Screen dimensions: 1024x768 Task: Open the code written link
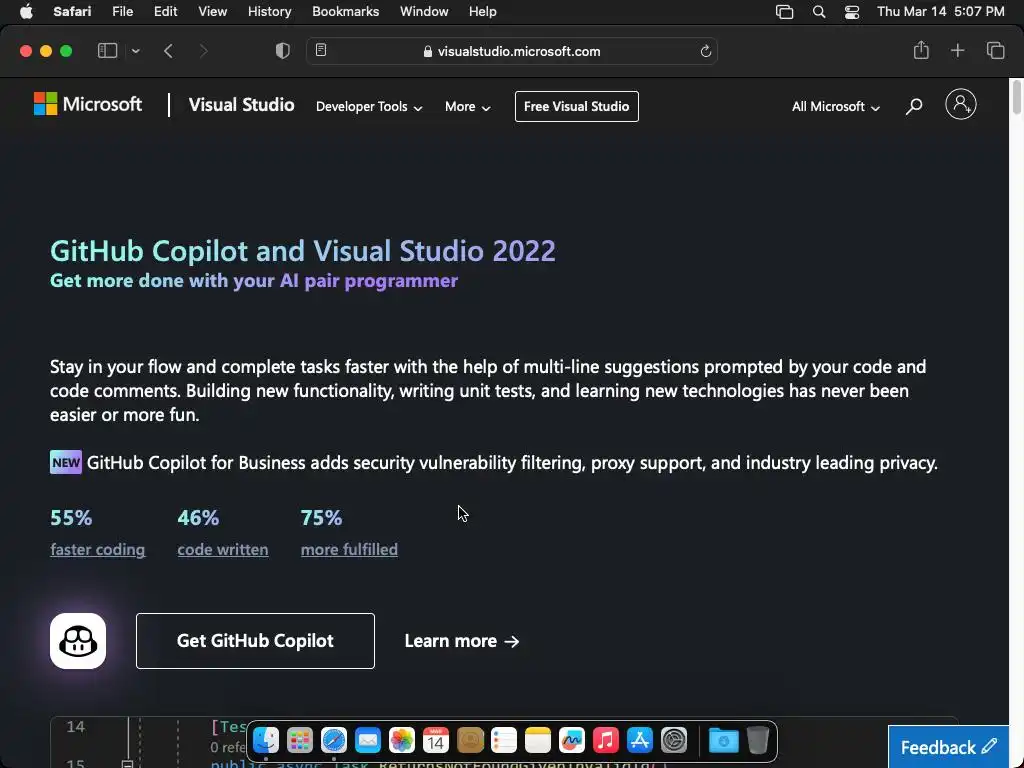[x=223, y=550]
